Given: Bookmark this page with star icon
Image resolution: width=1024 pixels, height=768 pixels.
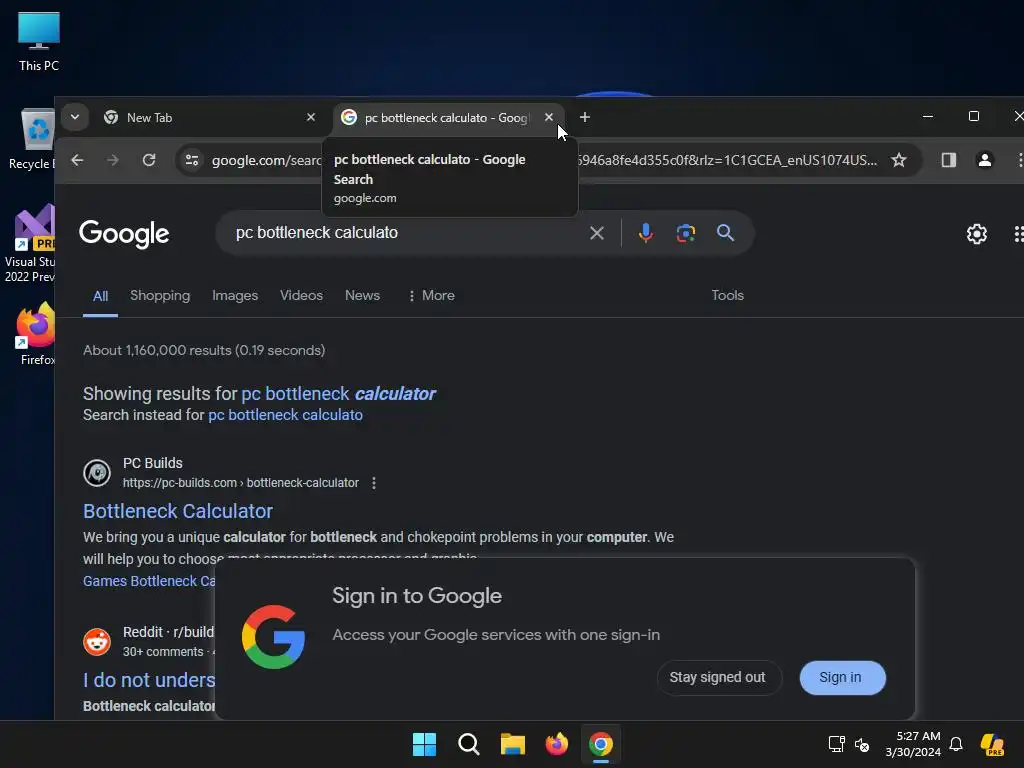Looking at the screenshot, I should (x=899, y=160).
